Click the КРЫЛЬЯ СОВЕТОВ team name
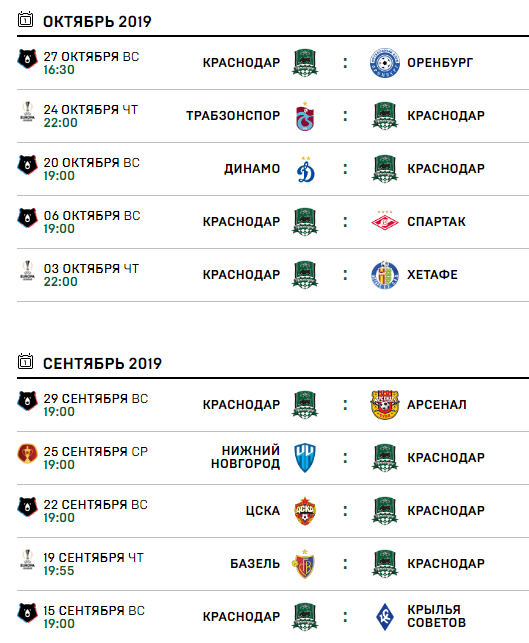This screenshot has height=643, width=529. pyautogui.click(x=436, y=616)
